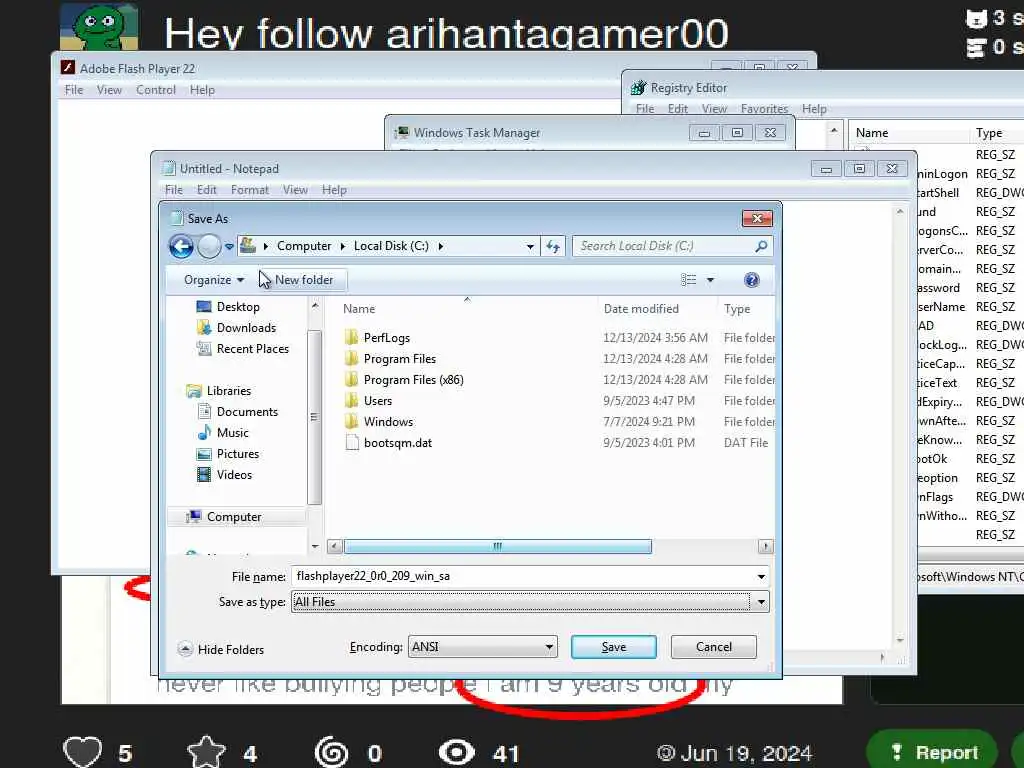Click Computer in the address breadcrumb

(x=304, y=246)
